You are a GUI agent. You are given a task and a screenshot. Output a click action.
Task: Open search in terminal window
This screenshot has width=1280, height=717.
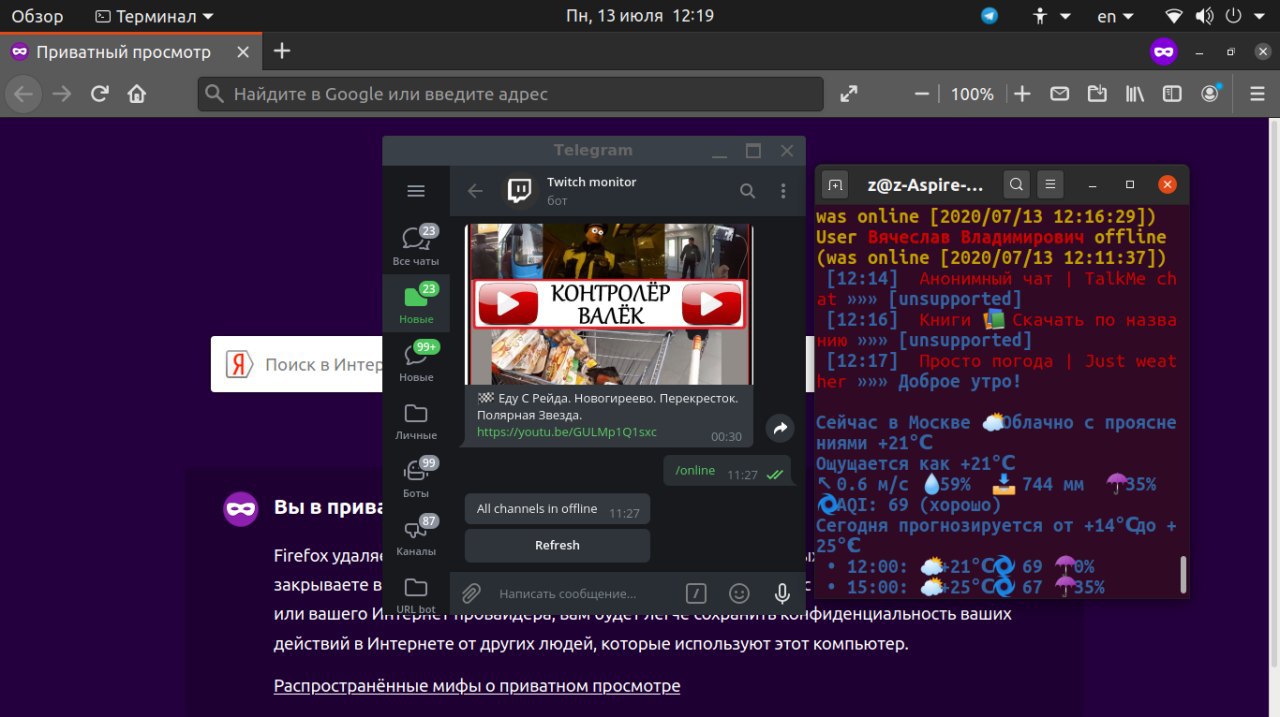click(x=1016, y=185)
